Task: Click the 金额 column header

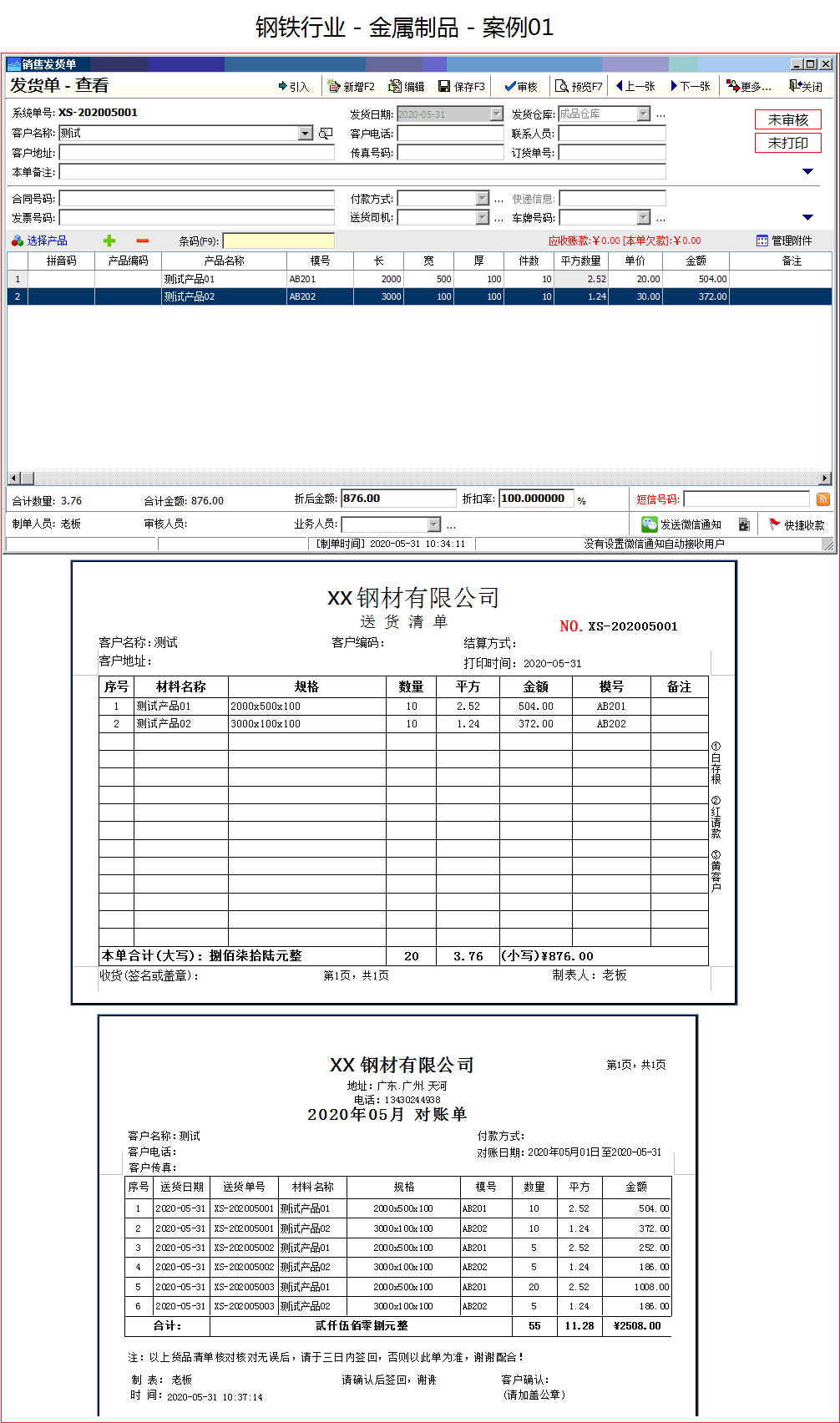Action: tap(696, 261)
